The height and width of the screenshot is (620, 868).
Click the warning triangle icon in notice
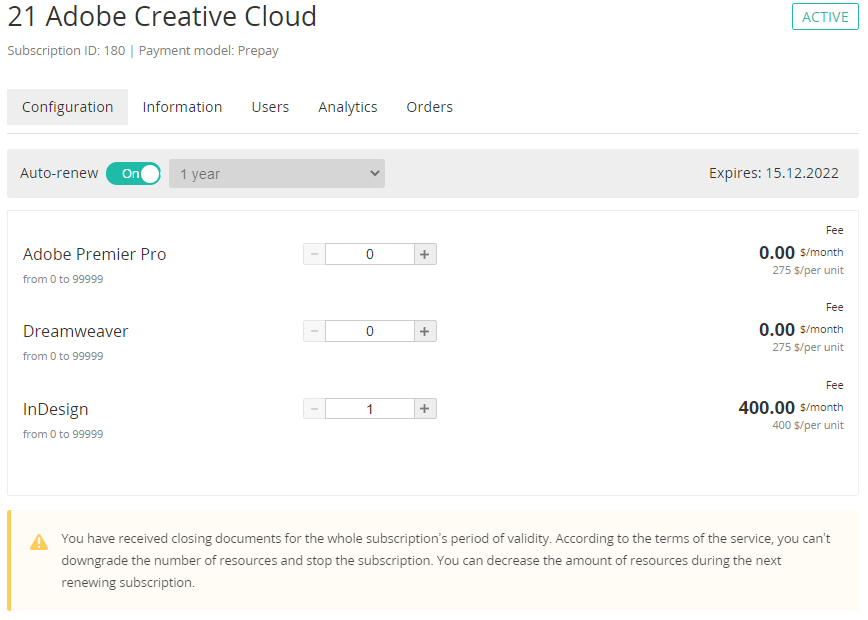[x=39, y=542]
